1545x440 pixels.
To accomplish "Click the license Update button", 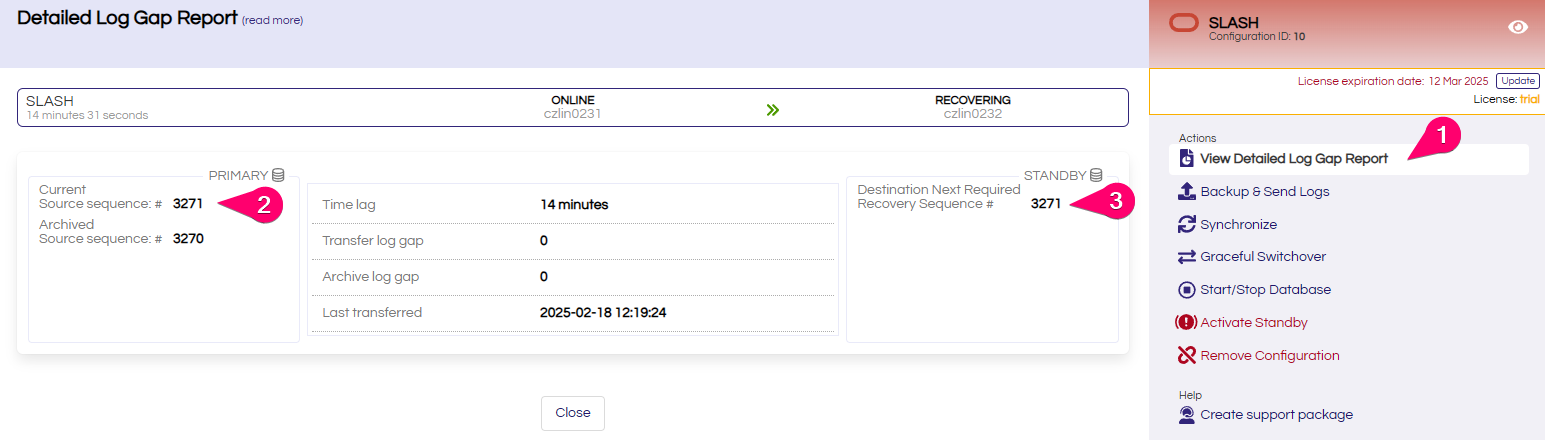I will coord(1517,81).
